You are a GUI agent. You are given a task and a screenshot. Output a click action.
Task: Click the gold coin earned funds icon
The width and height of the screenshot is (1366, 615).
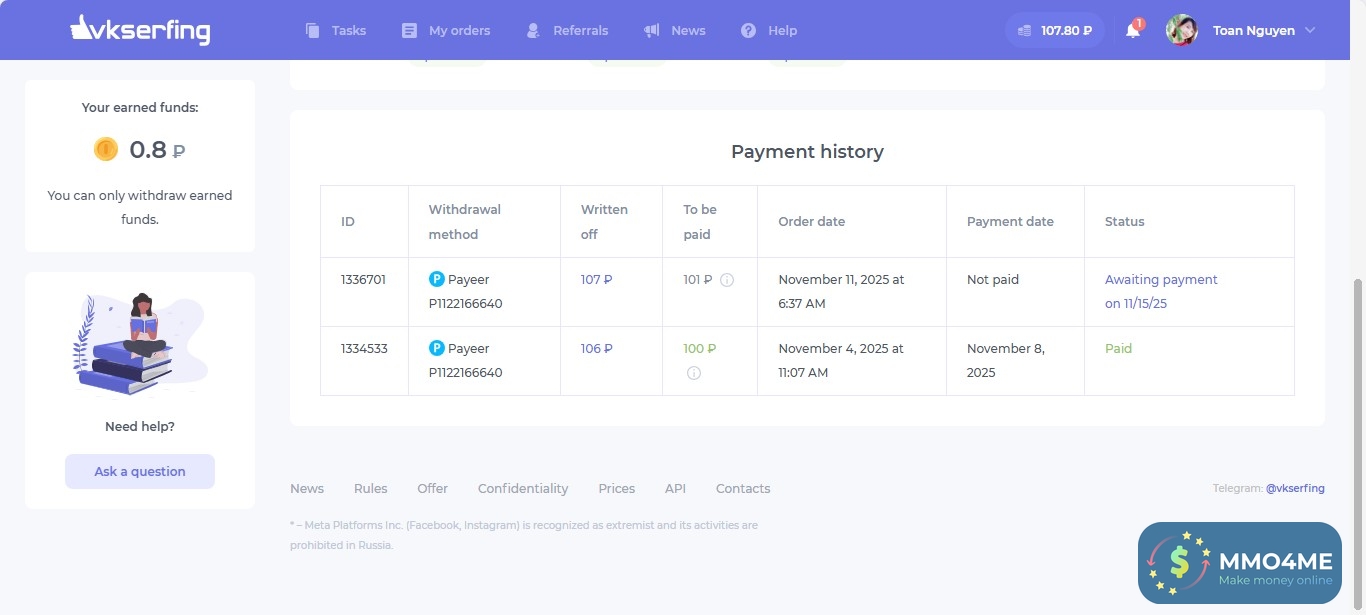106,149
